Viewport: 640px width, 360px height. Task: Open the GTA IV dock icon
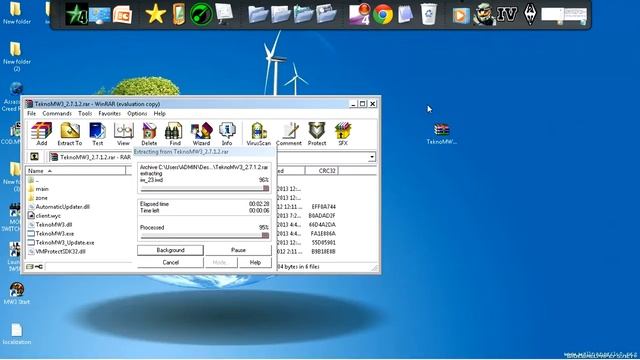coord(507,15)
